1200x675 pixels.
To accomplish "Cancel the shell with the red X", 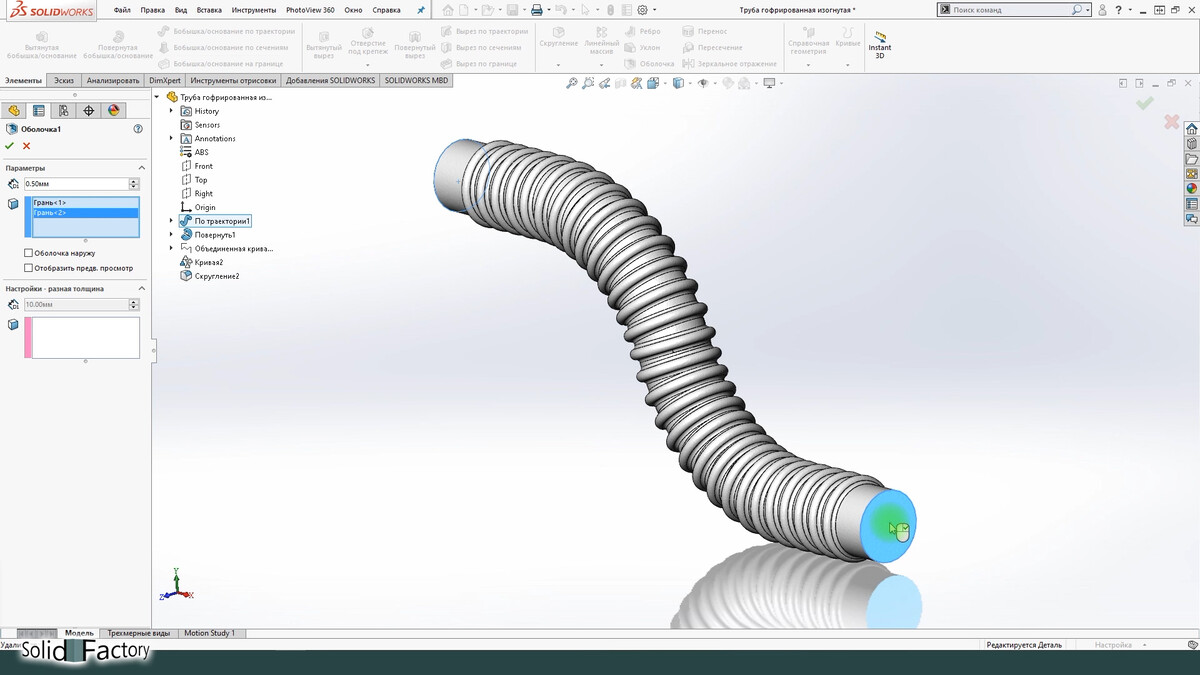I will [27, 146].
